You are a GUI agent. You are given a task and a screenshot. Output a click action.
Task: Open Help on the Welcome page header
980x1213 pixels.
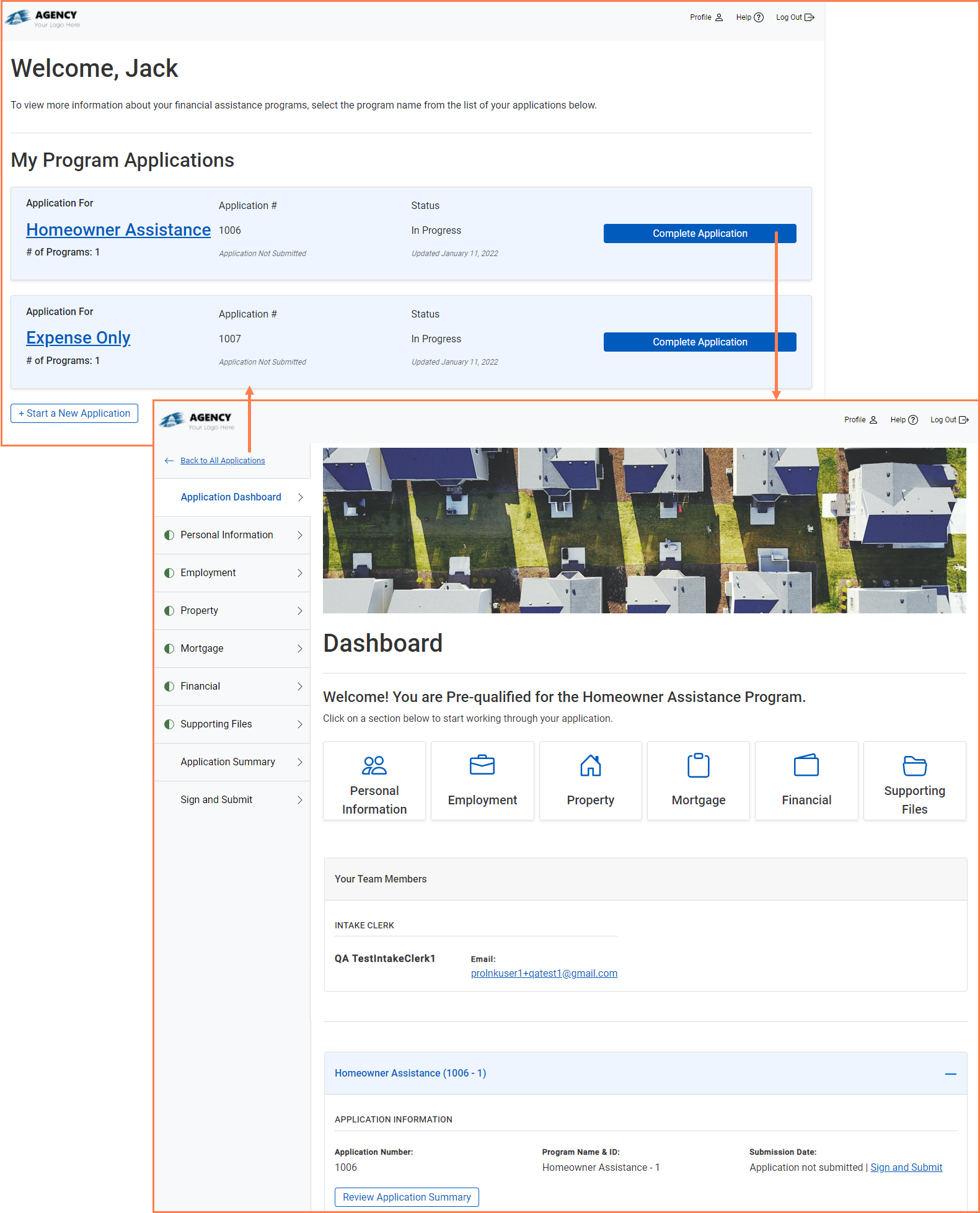(749, 17)
